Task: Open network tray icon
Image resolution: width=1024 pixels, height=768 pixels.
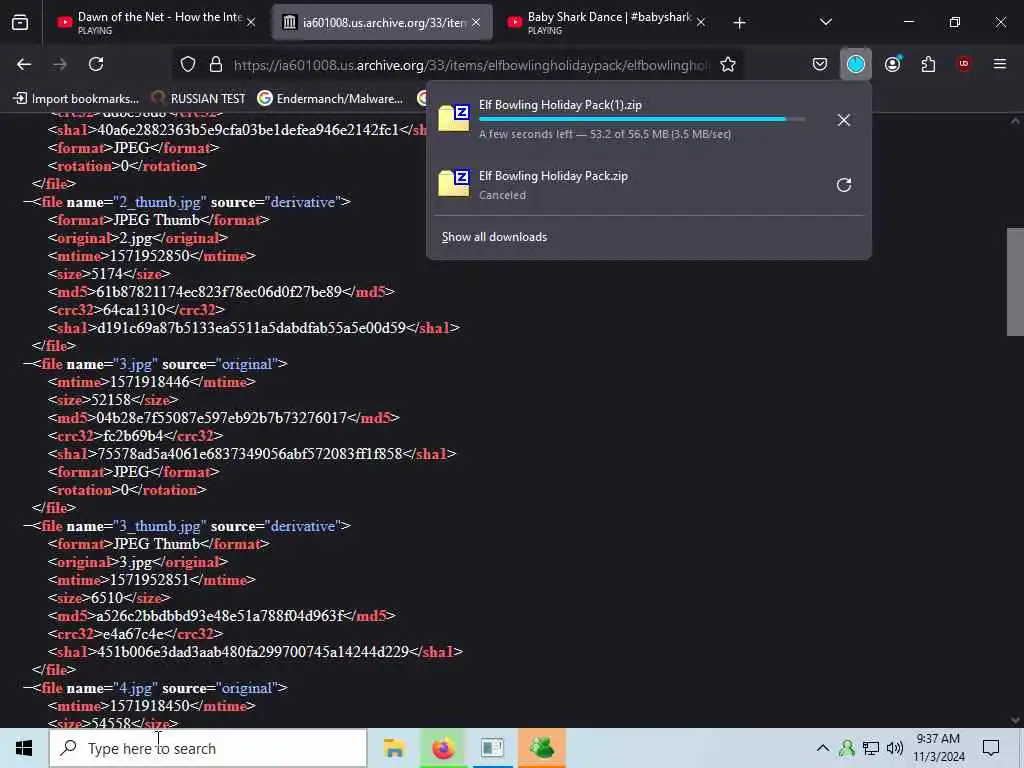Action: (x=871, y=748)
